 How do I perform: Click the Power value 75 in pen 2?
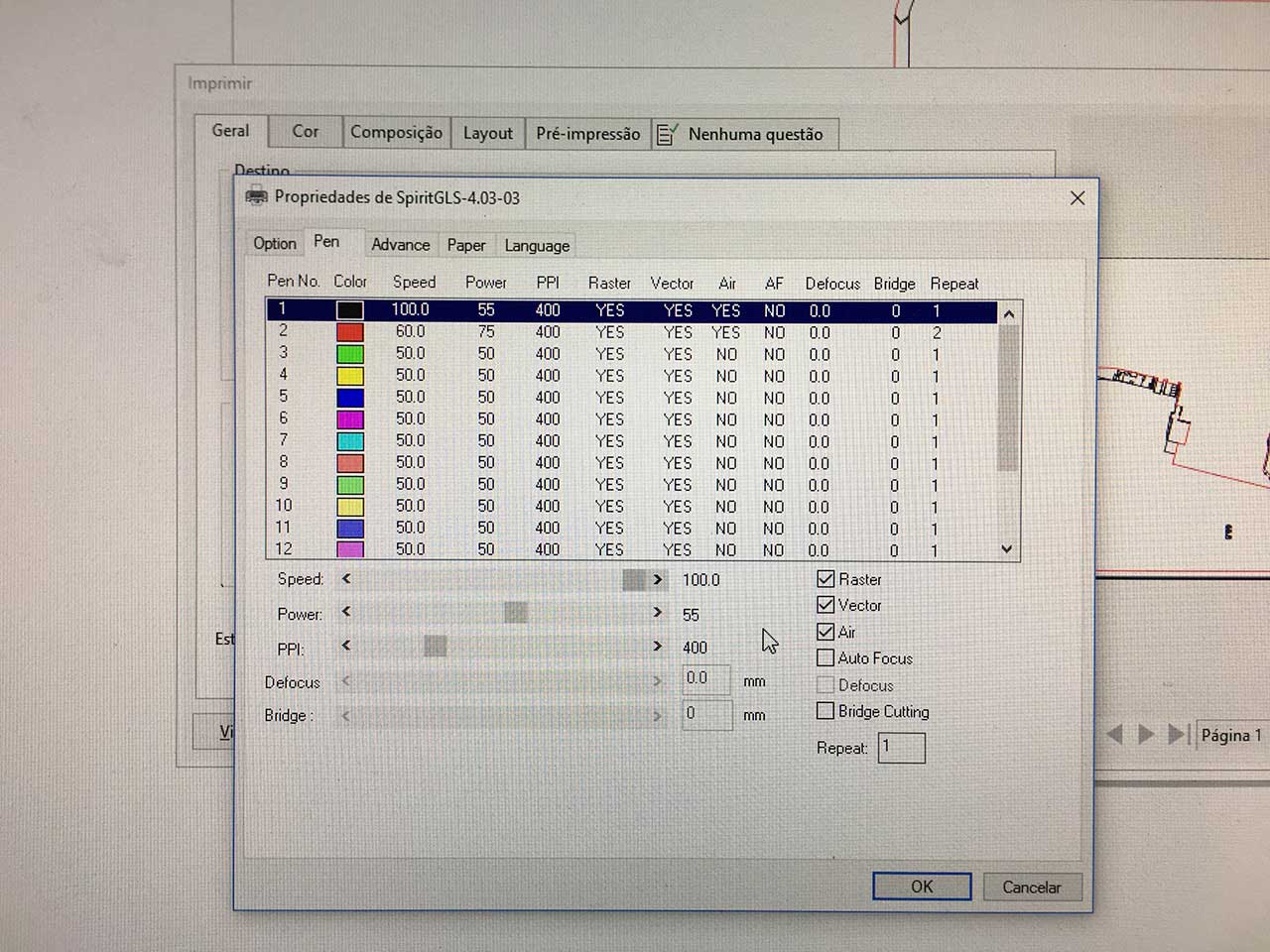(x=486, y=332)
